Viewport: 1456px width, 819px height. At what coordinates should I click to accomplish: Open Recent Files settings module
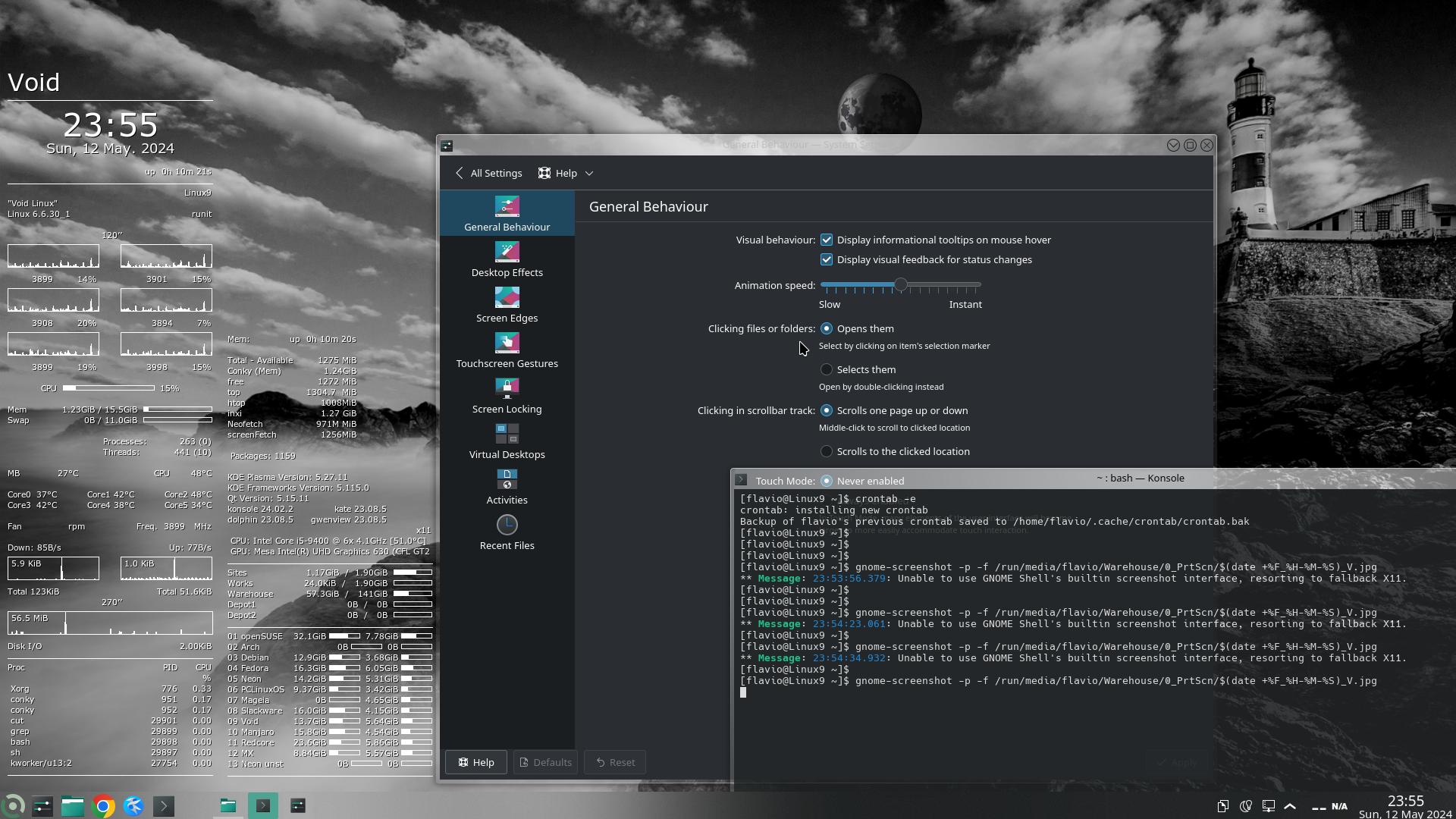[x=507, y=532]
